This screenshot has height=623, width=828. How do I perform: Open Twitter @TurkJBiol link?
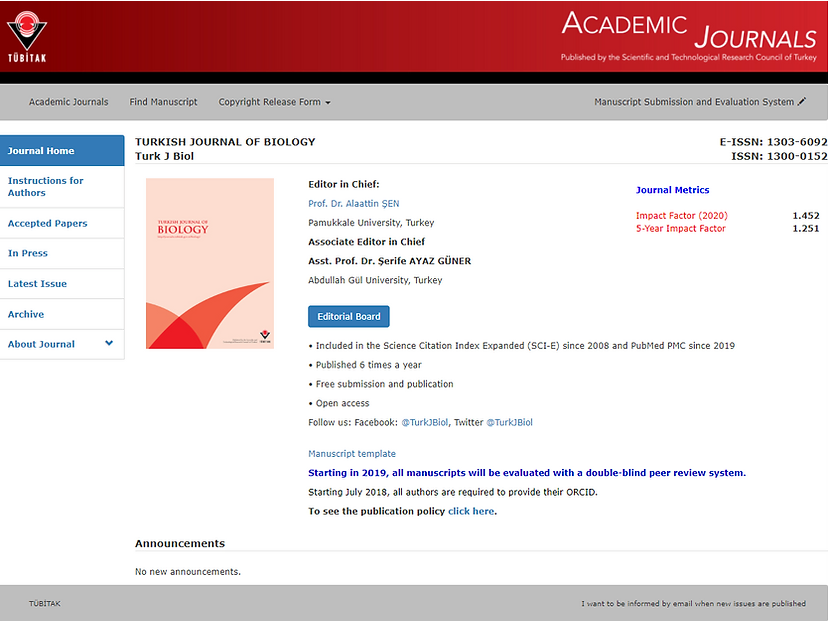click(x=509, y=422)
